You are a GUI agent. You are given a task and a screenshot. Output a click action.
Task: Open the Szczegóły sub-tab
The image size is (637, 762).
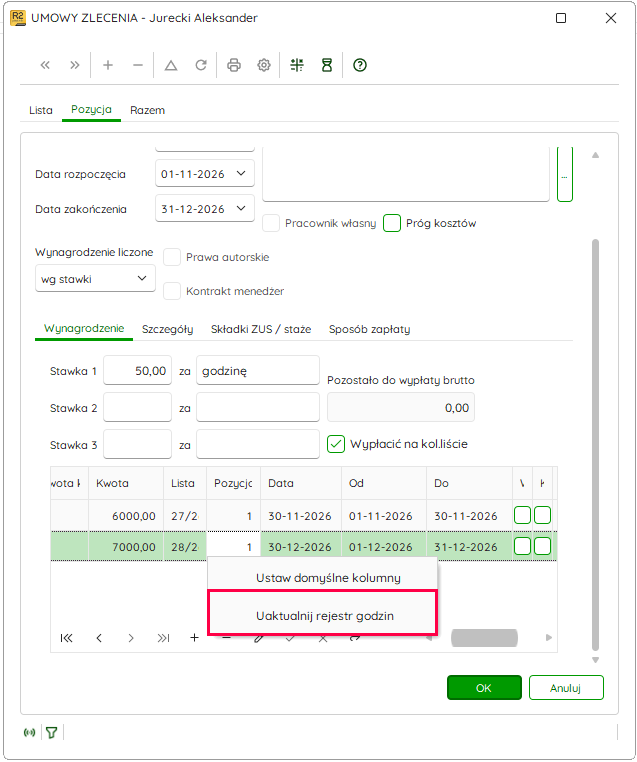[x=168, y=329]
